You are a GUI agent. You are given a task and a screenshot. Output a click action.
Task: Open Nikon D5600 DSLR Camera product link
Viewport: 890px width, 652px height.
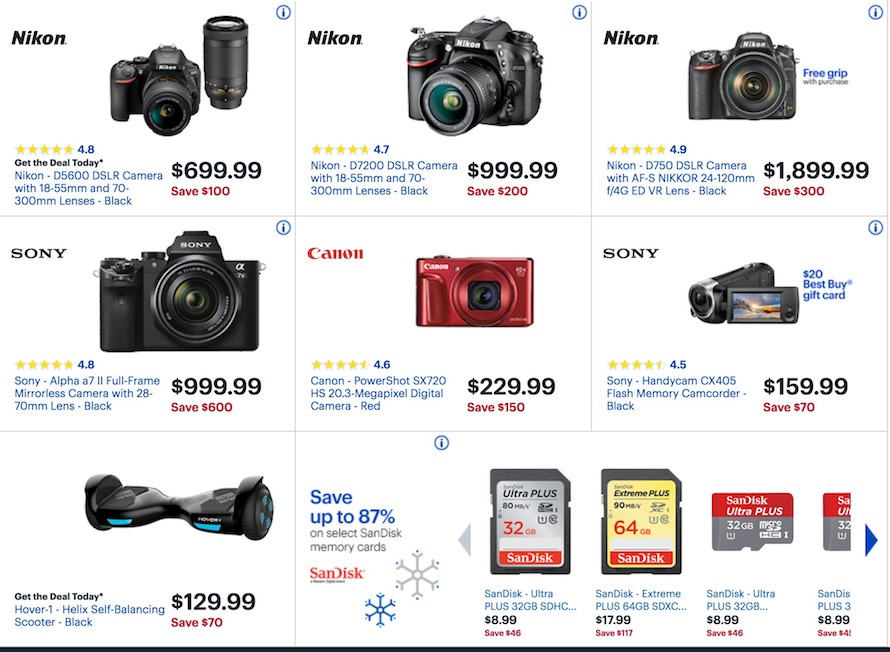[x=88, y=188]
